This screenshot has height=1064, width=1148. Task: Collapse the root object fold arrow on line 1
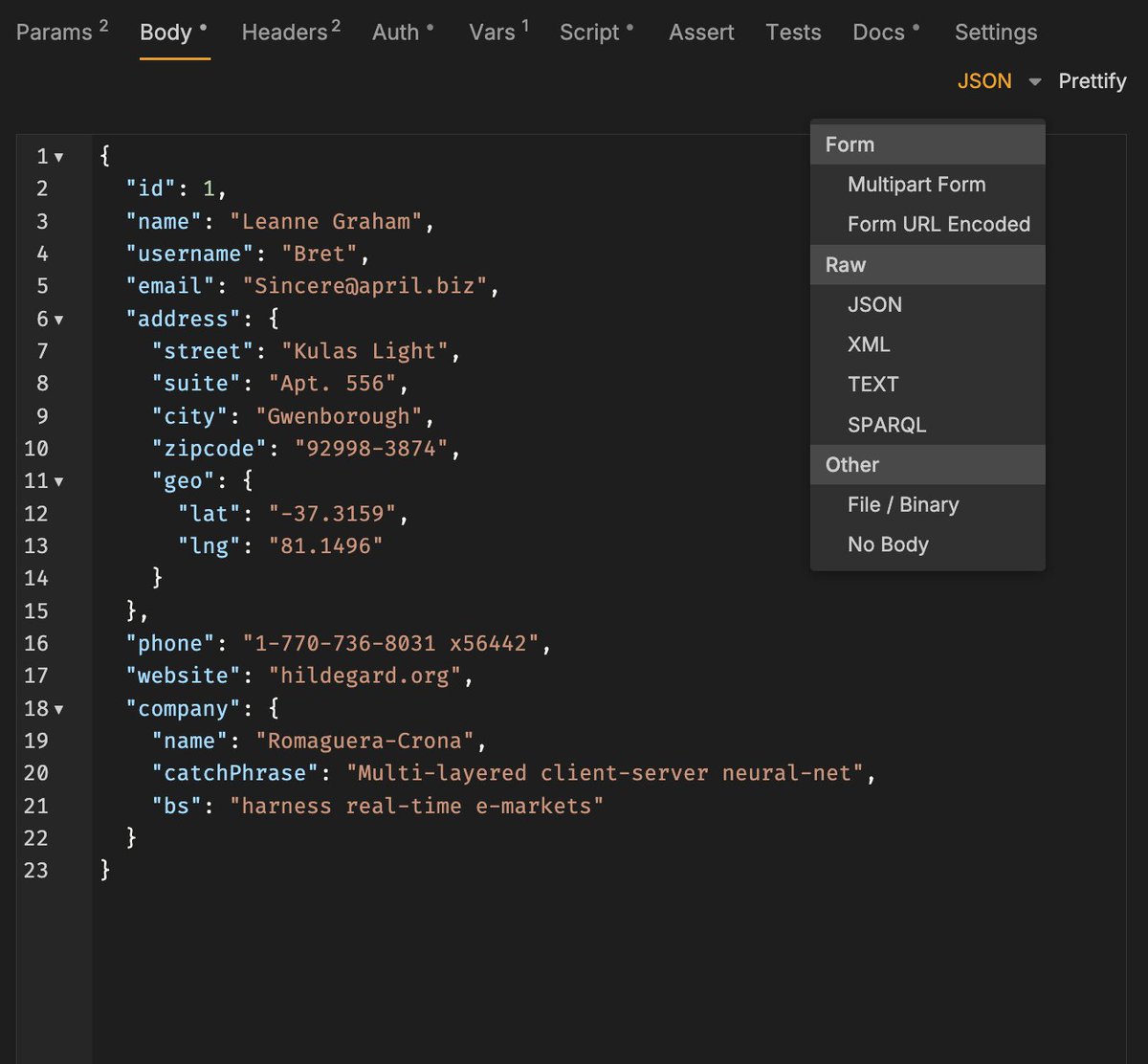pyautogui.click(x=59, y=157)
